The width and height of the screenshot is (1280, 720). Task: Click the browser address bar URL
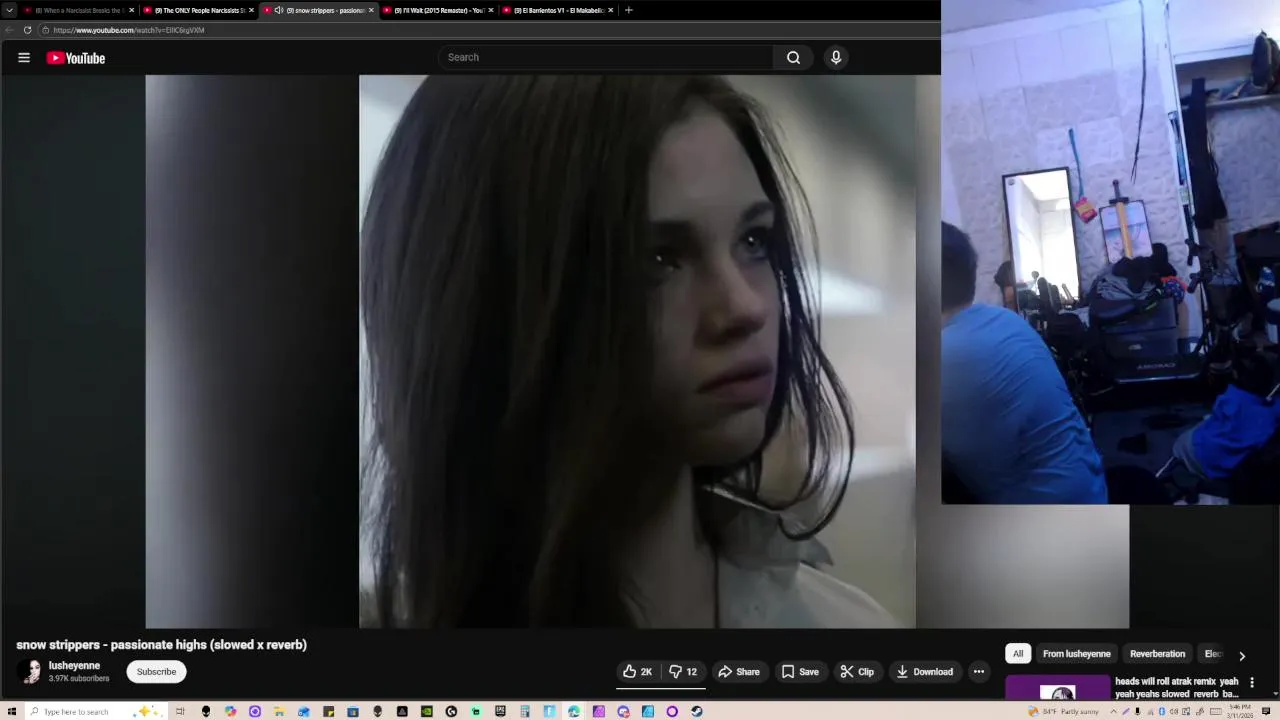tap(129, 30)
